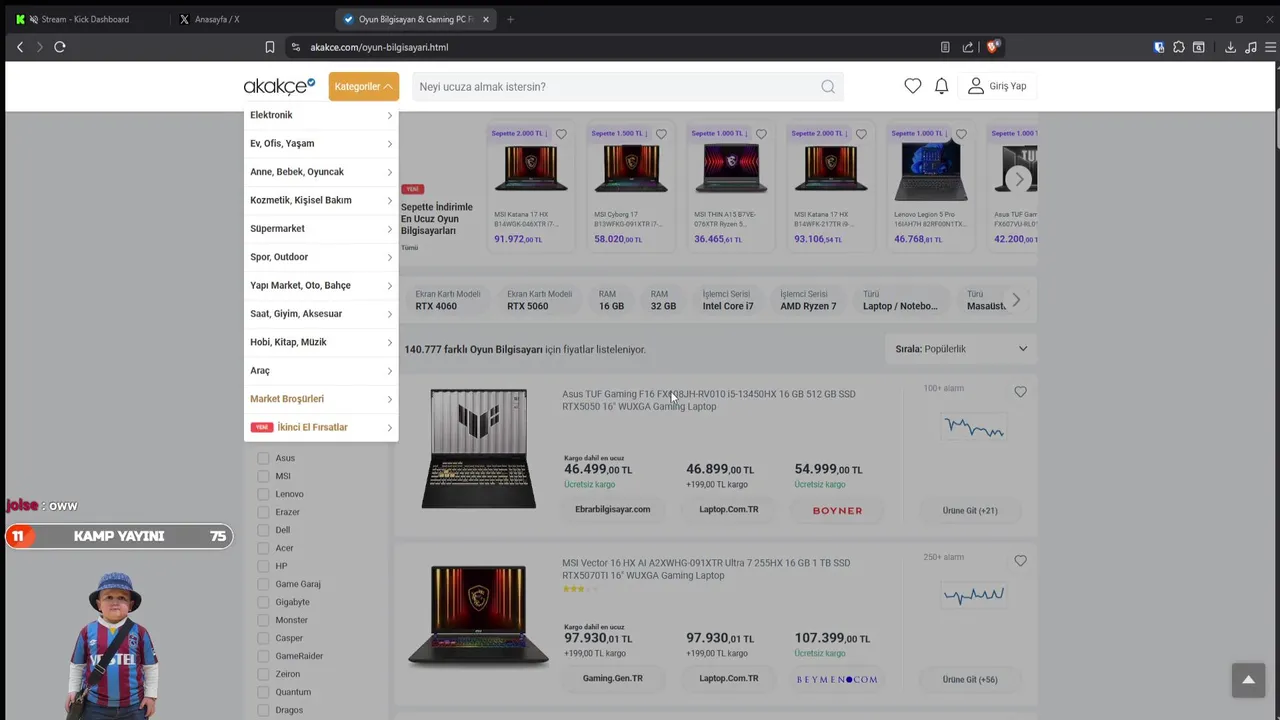Open the media music note icon

1251,47
